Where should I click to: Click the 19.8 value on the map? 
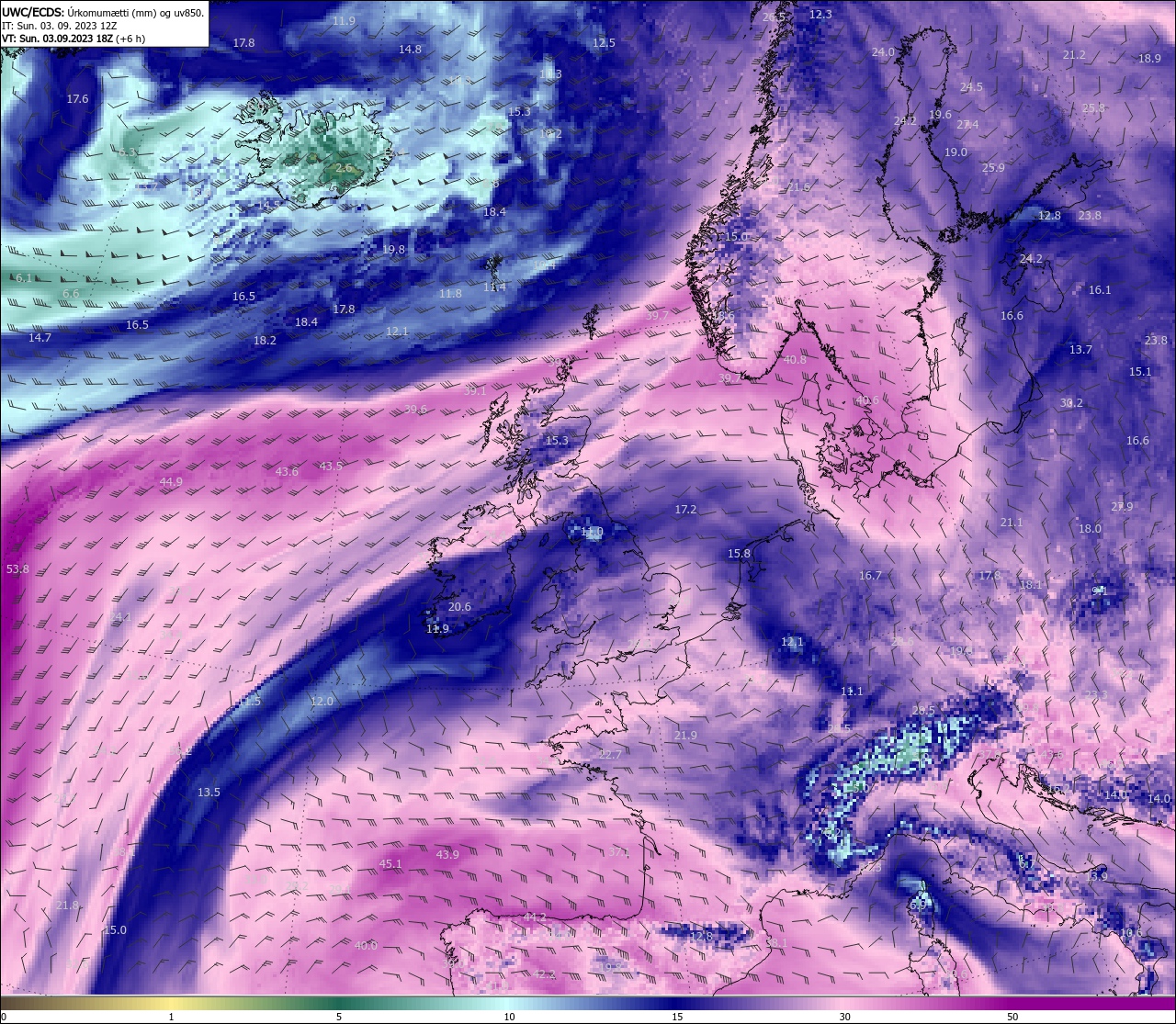pos(393,250)
